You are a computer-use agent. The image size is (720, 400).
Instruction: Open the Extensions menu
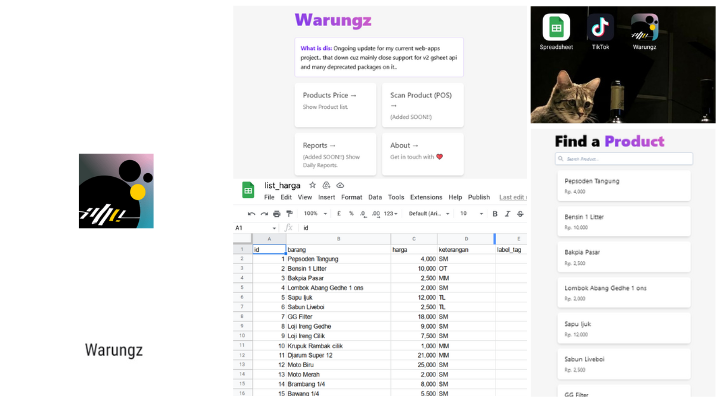coord(426,197)
